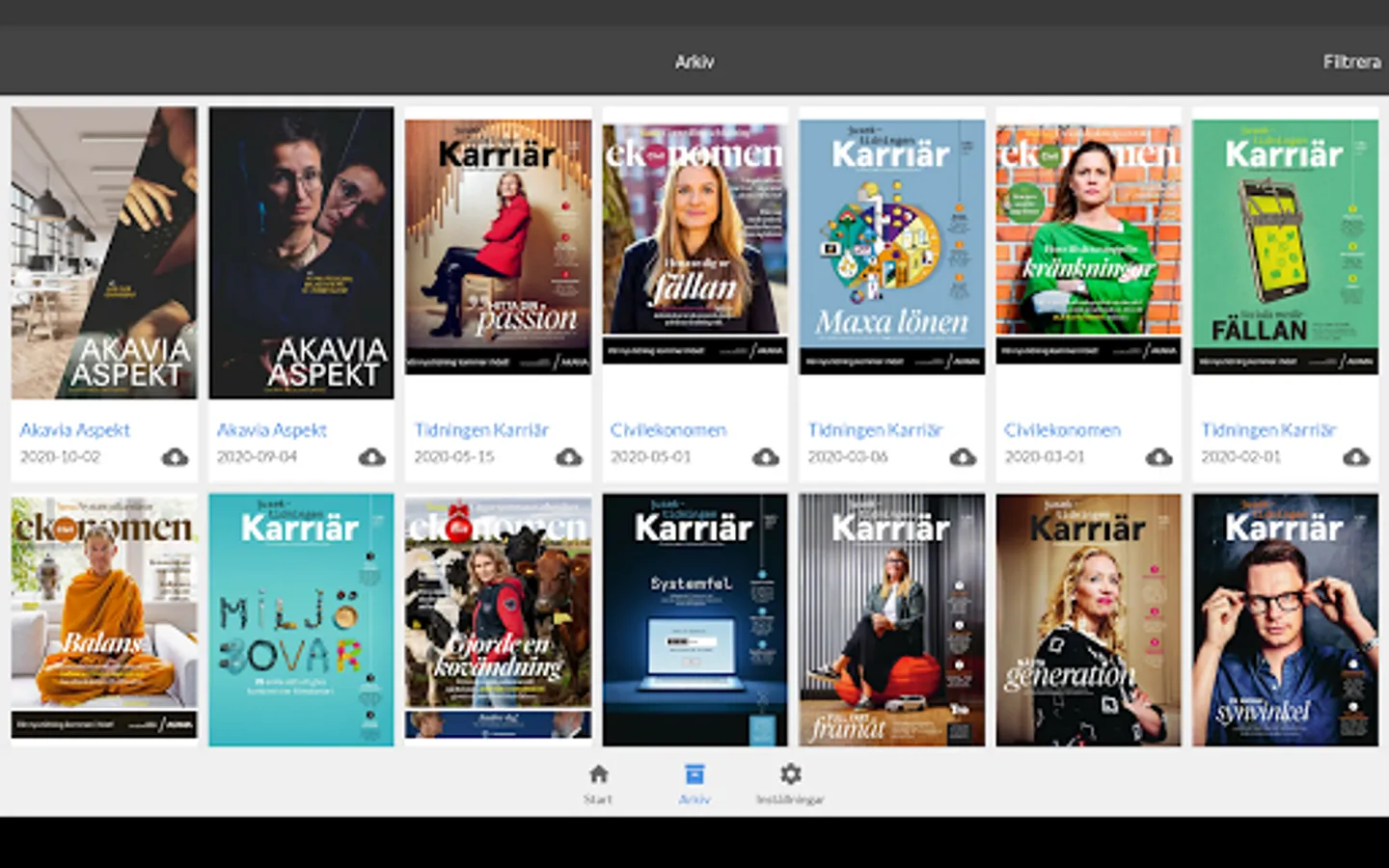The height and width of the screenshot is (868, 1389).
Task: Open Karriär green 'FÄLLAN' cover
Action: click(1286, 247)
